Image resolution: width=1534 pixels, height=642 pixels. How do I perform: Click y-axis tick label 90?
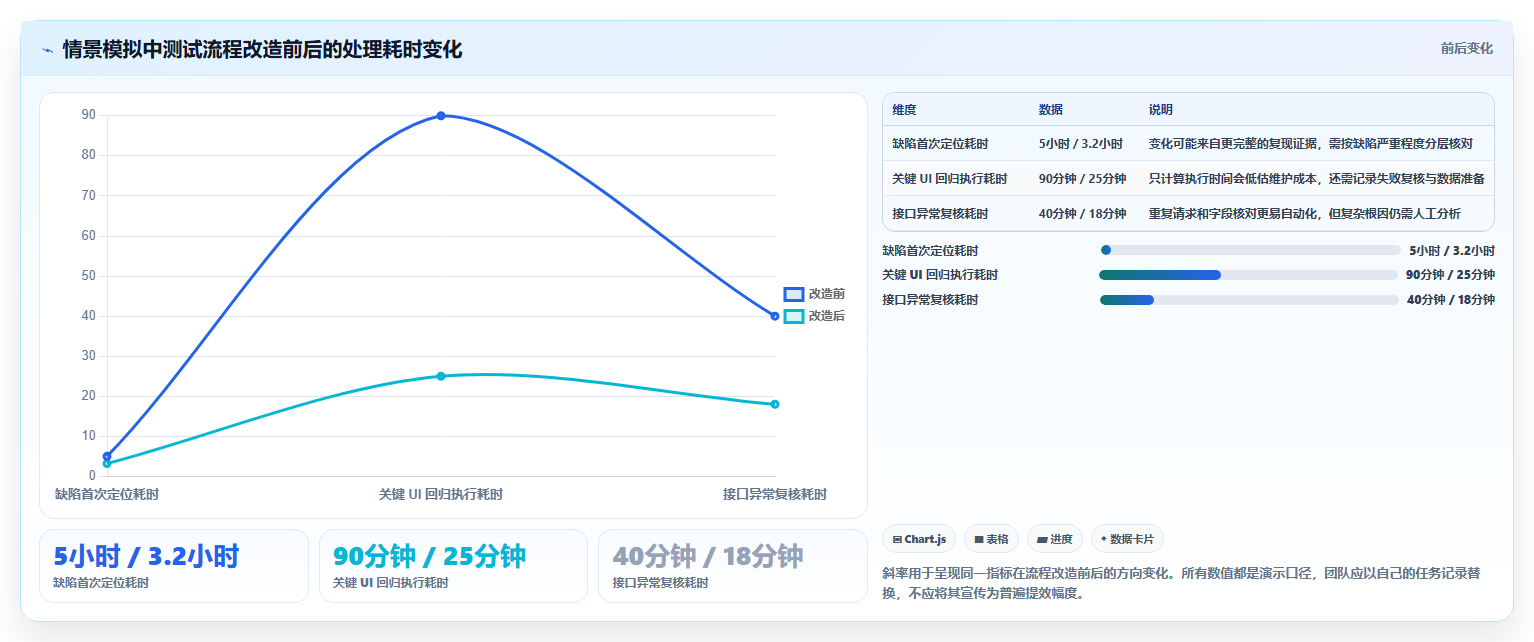(89, 115)
